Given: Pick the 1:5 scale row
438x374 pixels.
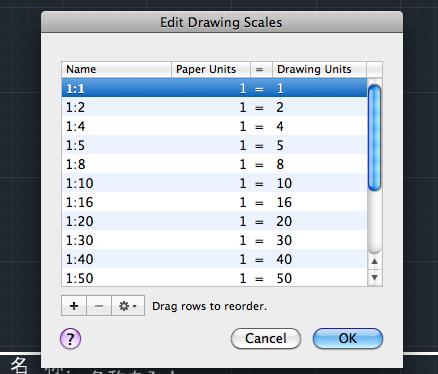Looking at the screenshot, I should [x=214, y=145].
